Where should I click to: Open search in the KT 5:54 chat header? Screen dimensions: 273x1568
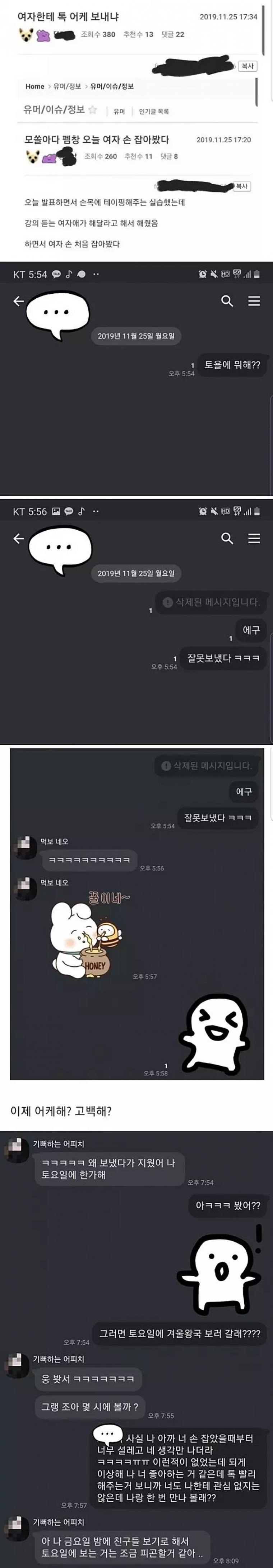227,301
